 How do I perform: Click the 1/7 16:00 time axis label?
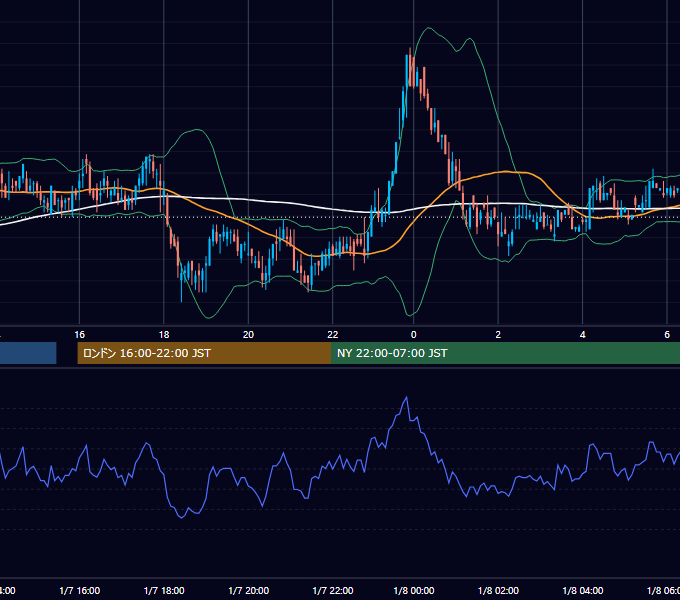click(79, 590)
